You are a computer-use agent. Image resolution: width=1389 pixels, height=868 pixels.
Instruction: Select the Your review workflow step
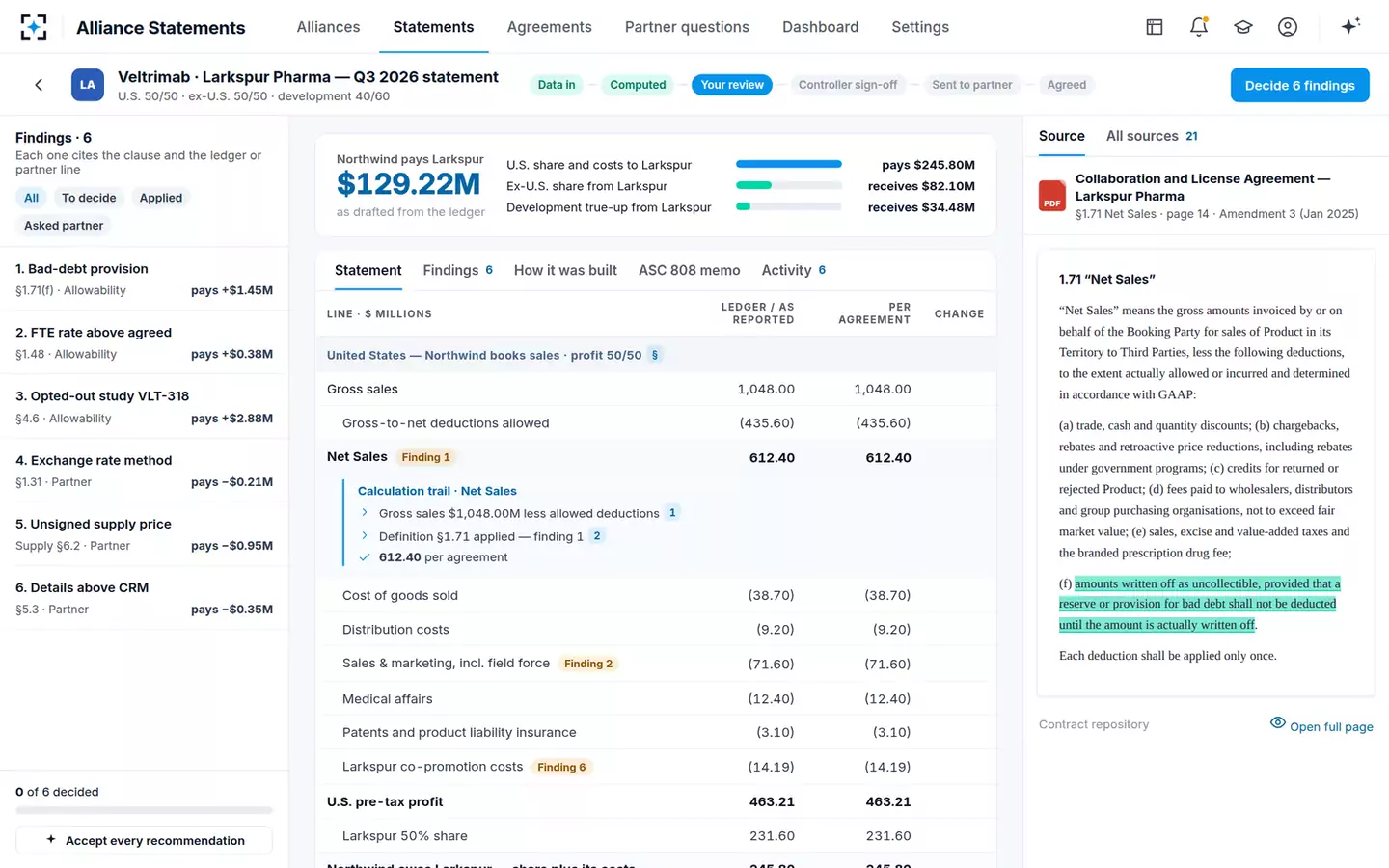tap(732, 85)
